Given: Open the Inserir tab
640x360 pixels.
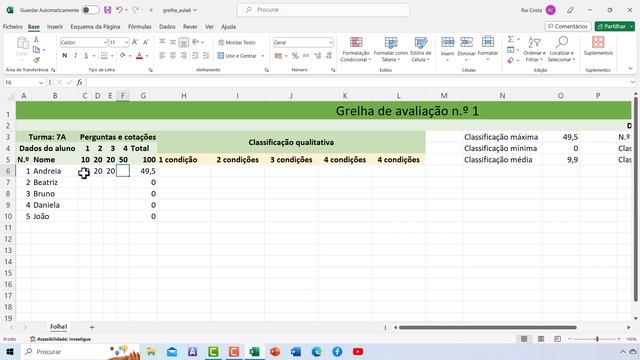Looking at the screenshot, I should 55,27.
